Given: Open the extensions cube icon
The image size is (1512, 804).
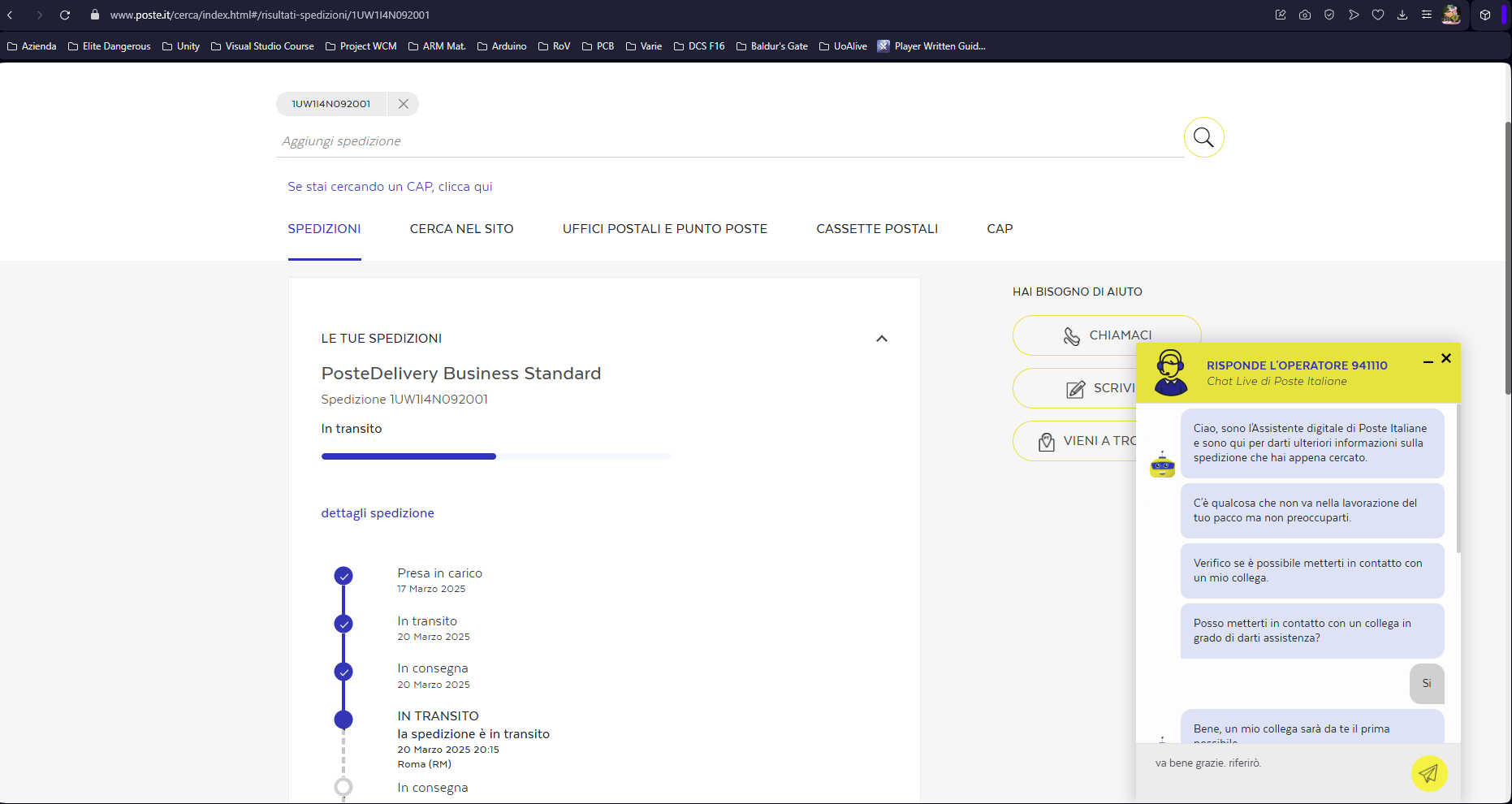Looking at the screenshot, I should [1485, 15].
